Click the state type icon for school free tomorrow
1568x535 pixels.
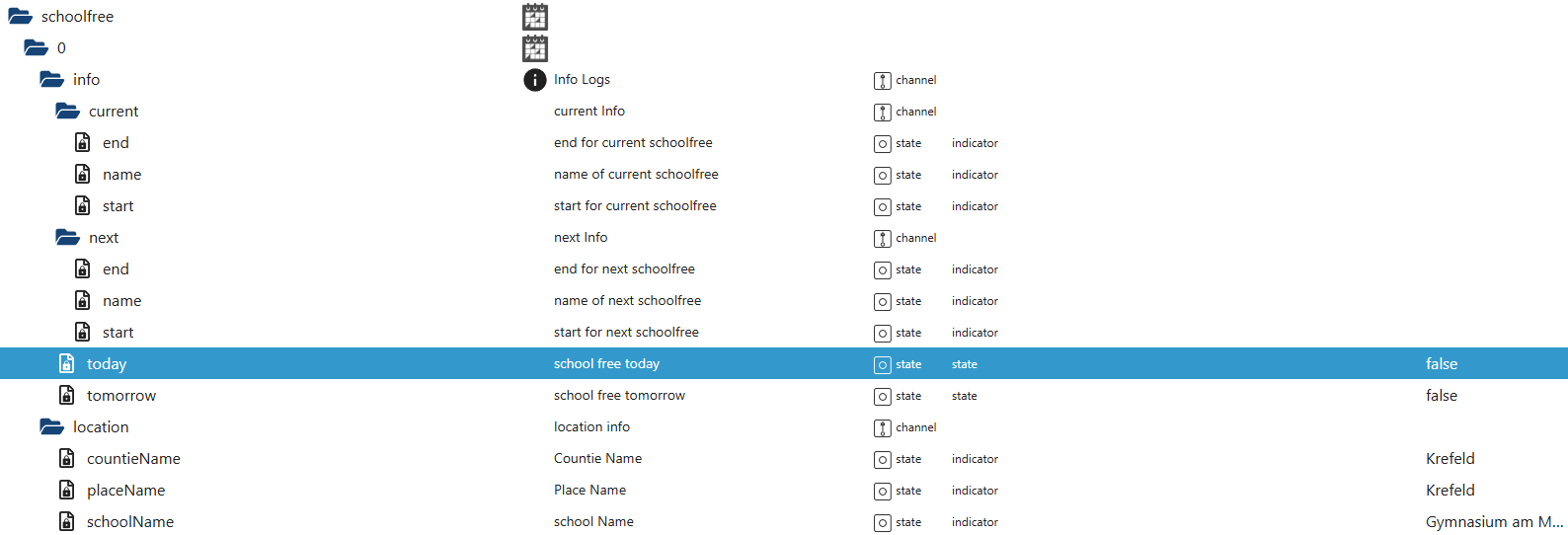[x=883, y=396]
